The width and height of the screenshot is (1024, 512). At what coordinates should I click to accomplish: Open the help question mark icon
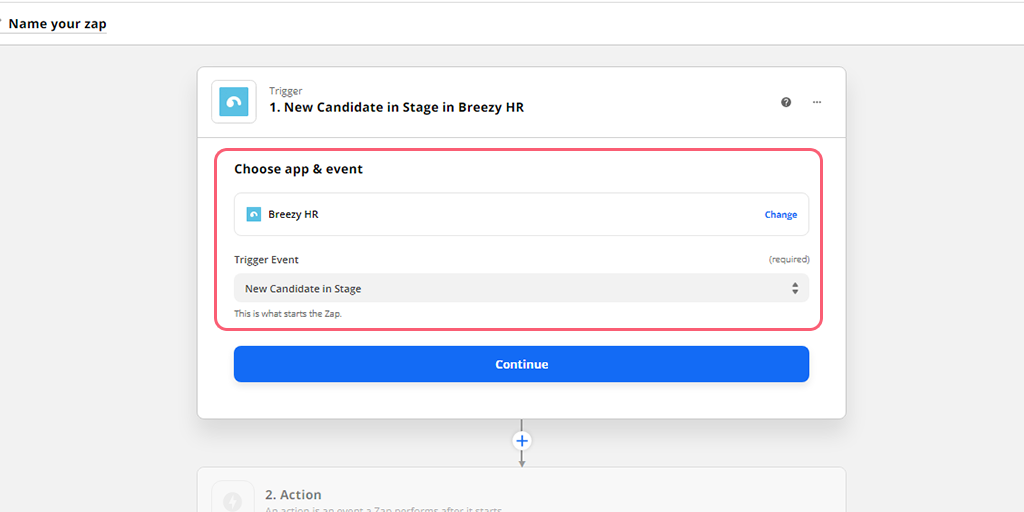pyautogui.click(x=786, y=102)
